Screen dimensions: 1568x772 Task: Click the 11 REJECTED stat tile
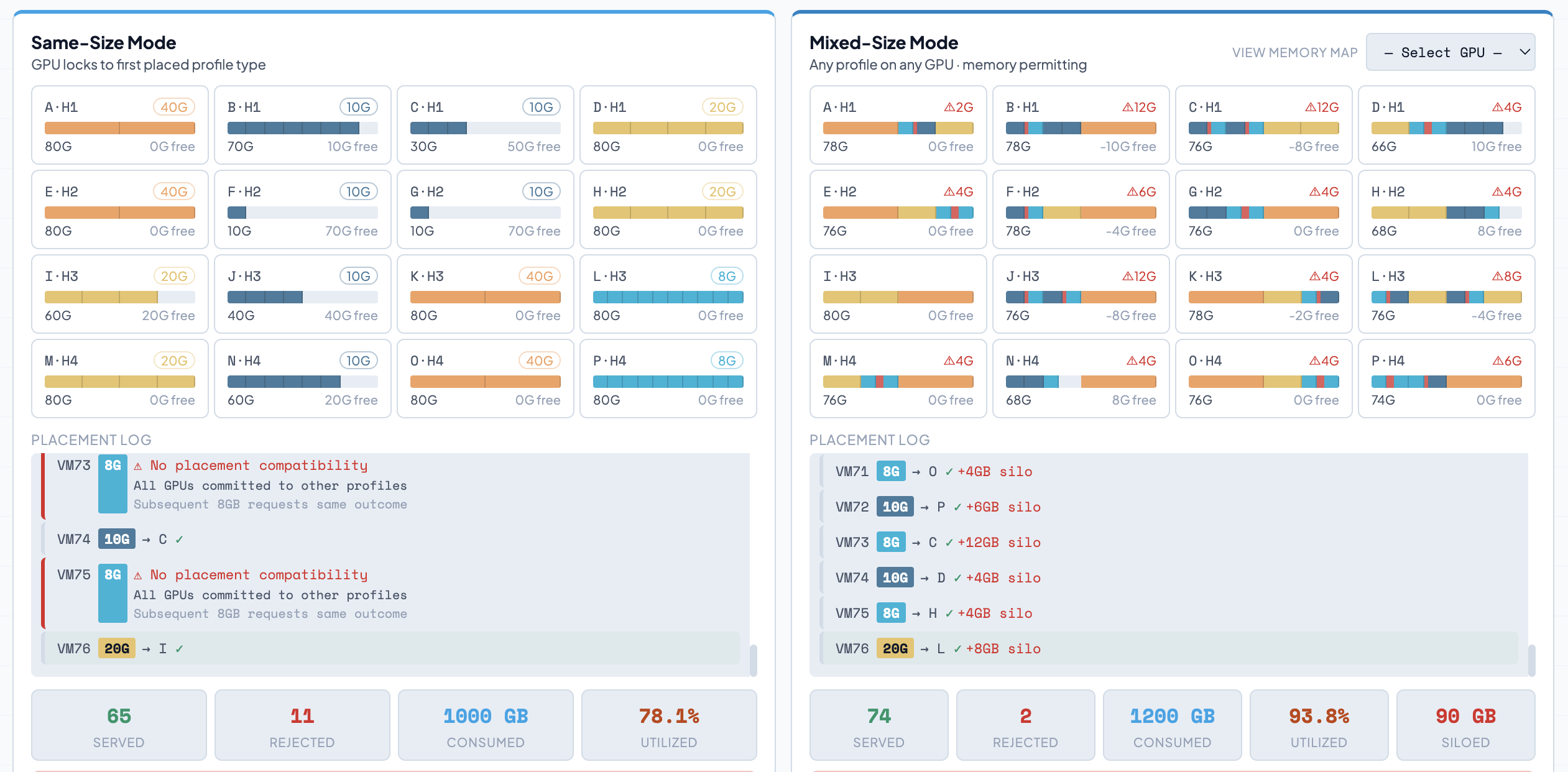[x=302, y=725]
